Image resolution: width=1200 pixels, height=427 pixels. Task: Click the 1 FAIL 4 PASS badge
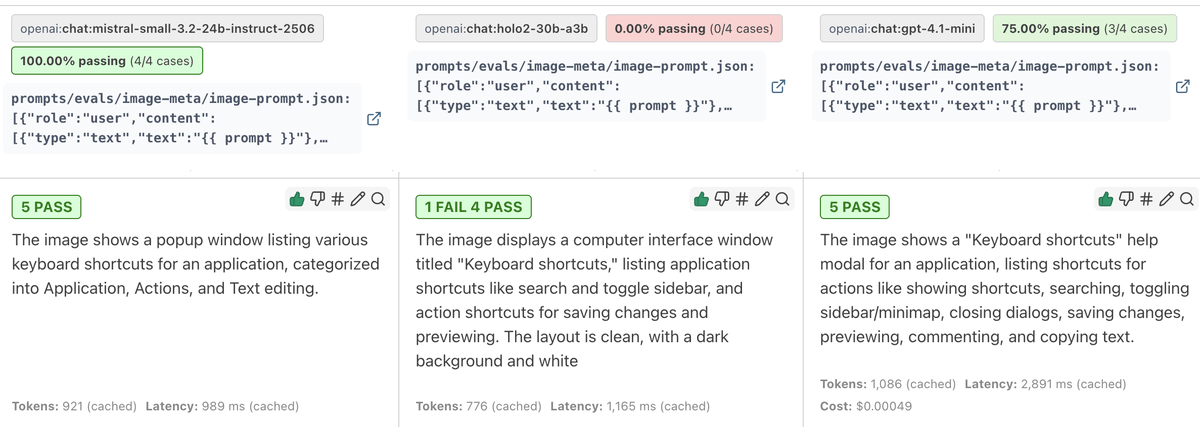tap(473, 207)
